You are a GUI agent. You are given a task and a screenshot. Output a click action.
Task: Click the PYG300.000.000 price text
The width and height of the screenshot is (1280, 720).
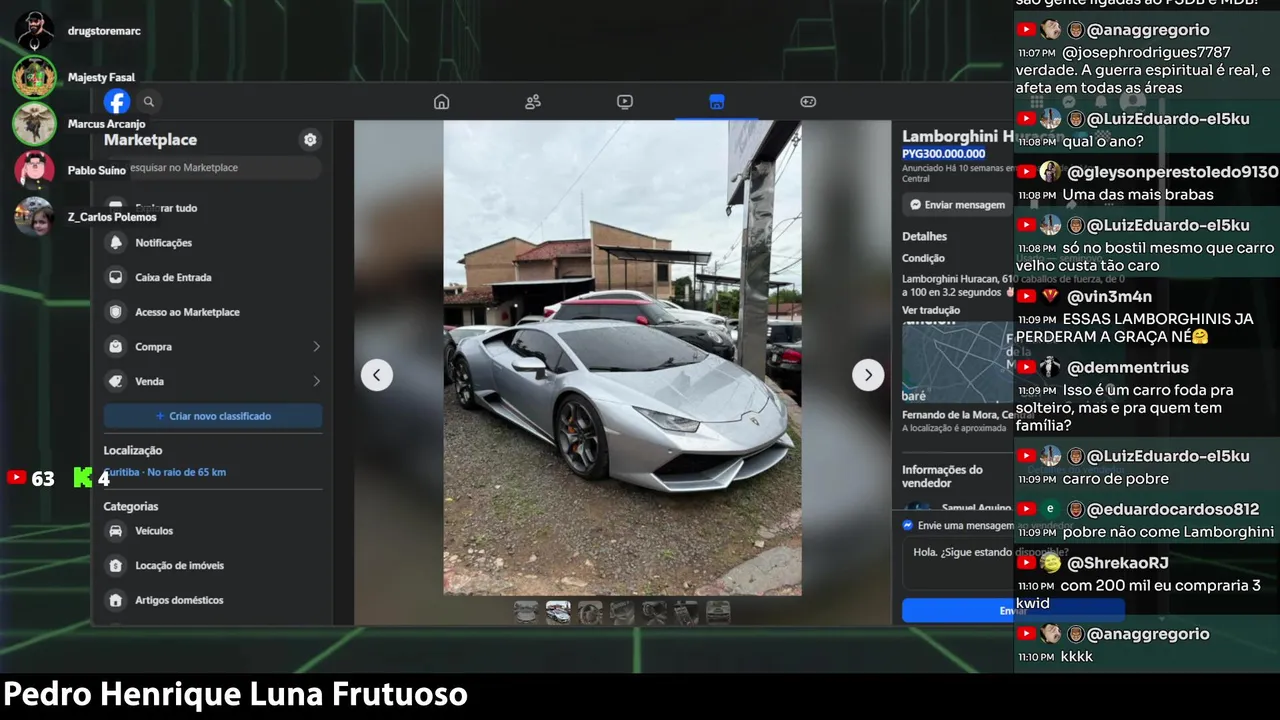tap(944, 154)
